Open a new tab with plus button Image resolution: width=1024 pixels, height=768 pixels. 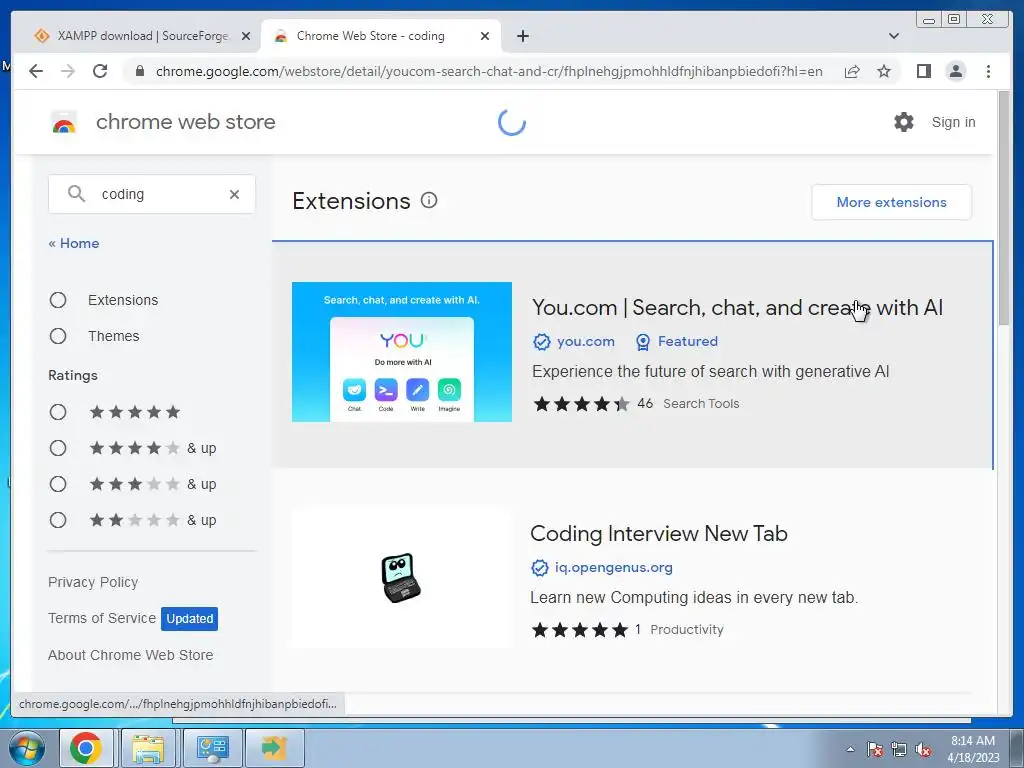pos(522,36)
